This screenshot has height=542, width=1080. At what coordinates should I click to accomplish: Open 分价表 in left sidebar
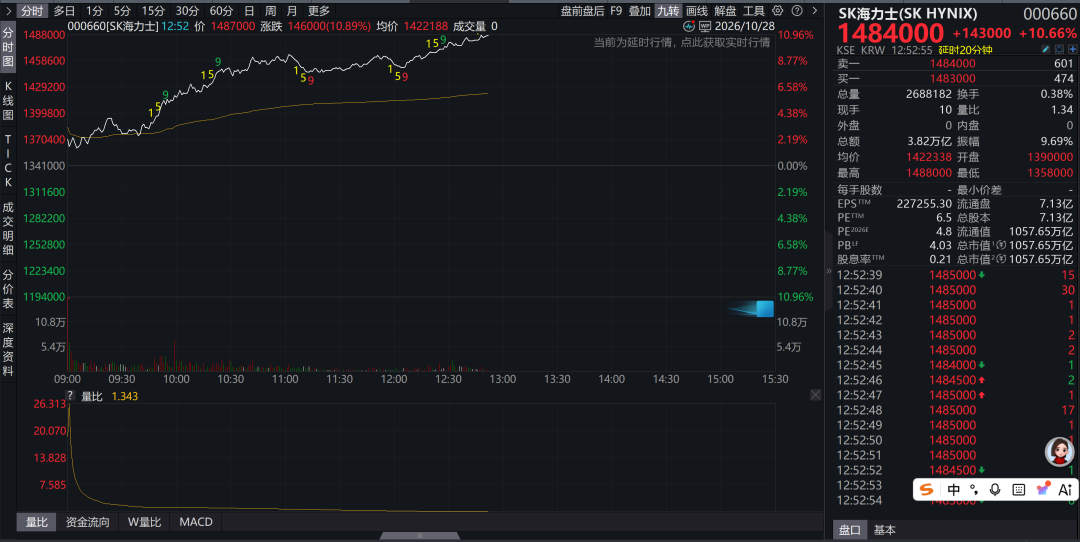(x=8, y=289)
